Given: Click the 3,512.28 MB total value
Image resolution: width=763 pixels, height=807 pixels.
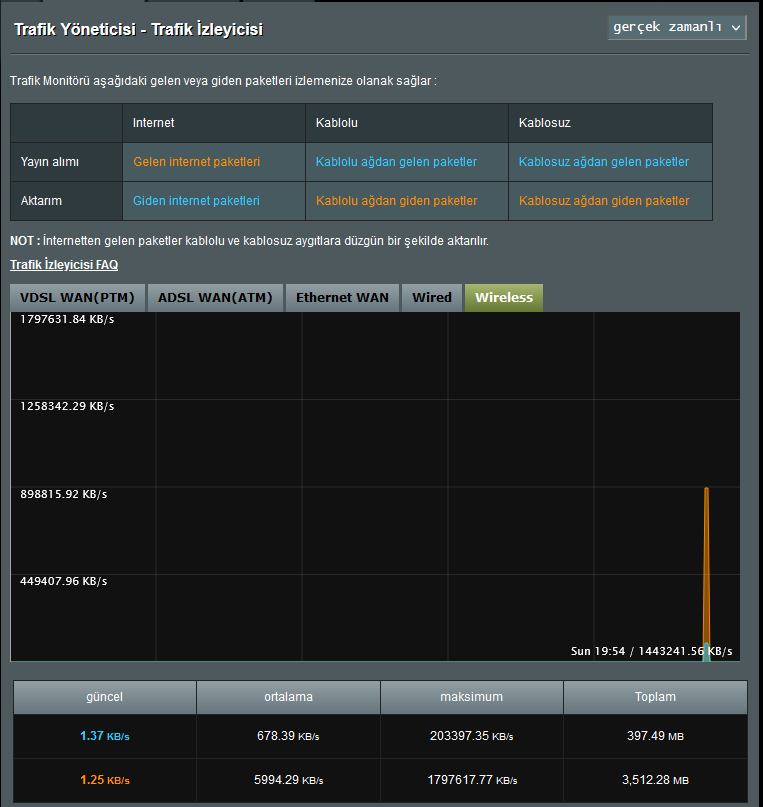Looking at the screenshot, I should click(655, 780).
